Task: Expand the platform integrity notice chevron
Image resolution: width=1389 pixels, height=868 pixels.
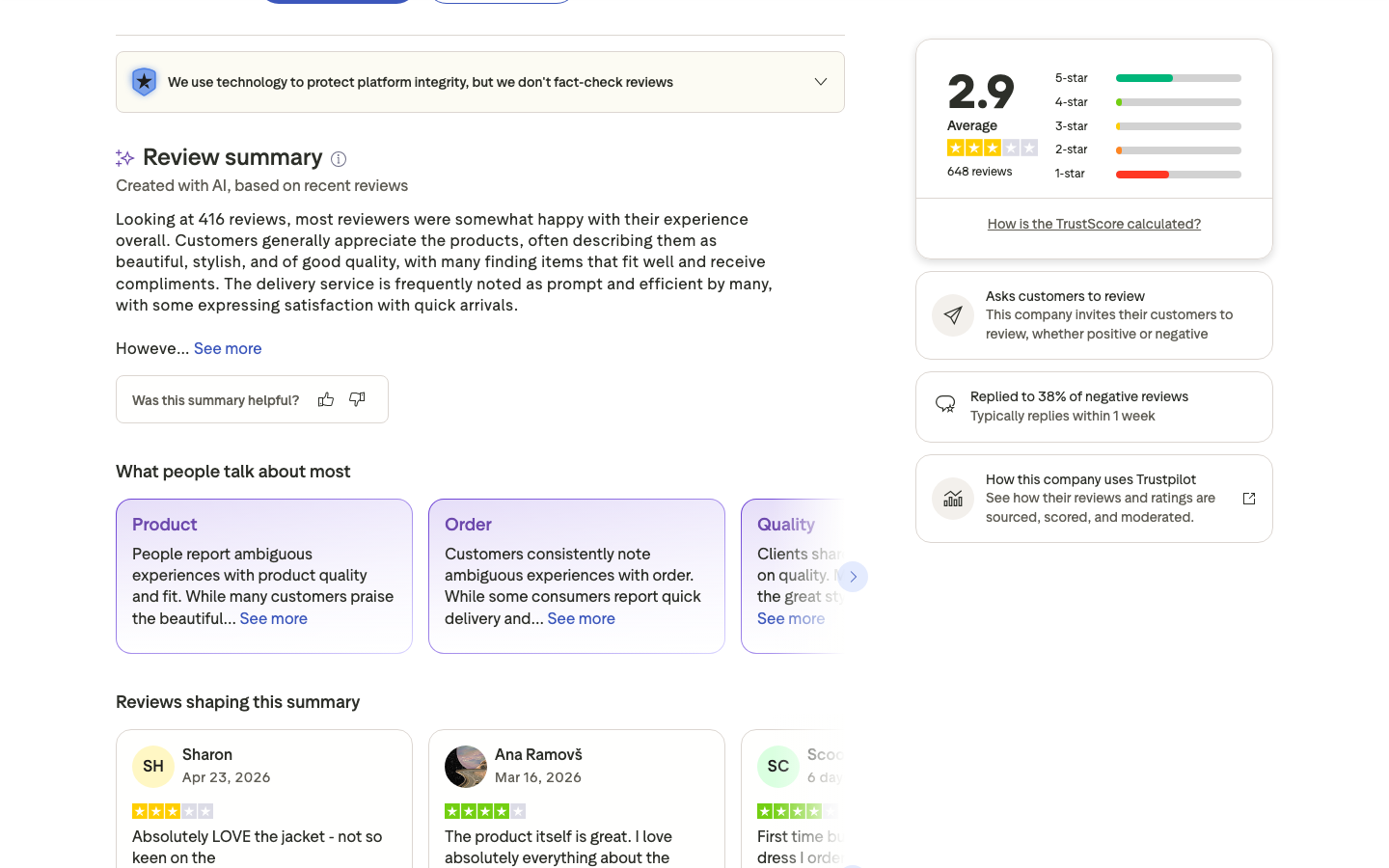Action: (x=821, y=82)
